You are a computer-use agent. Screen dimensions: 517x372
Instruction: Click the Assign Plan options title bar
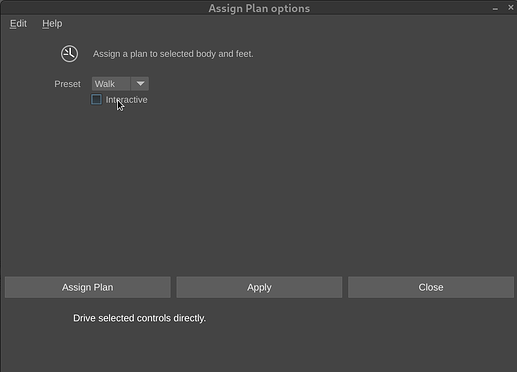click(259, 8)
